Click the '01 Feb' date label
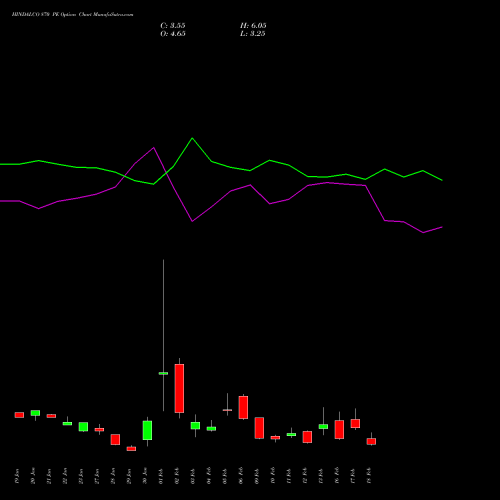Image resolution: width=500 pixels, height=500 pixels. click(161, 476)
